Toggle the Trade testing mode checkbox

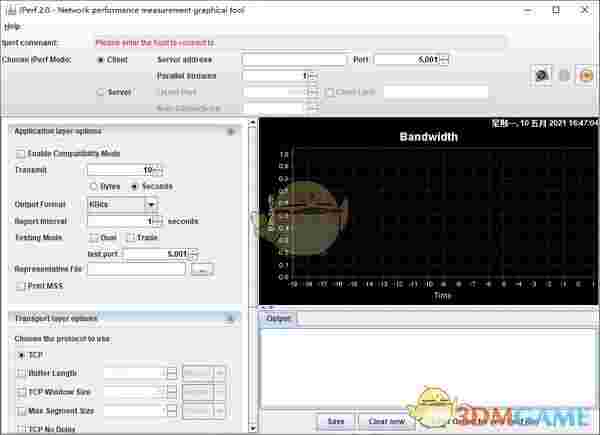[131, 238]
